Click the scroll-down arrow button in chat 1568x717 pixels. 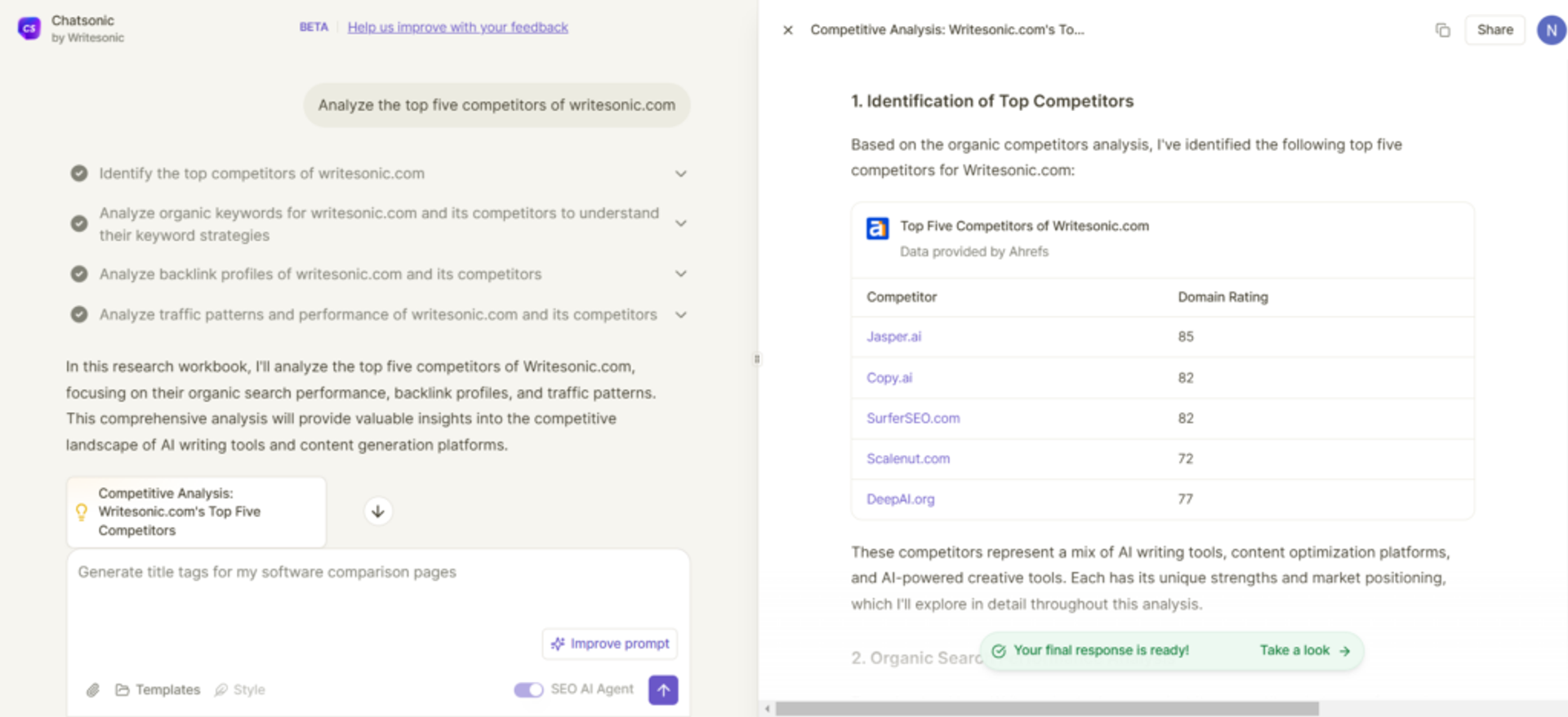(377, 512)
